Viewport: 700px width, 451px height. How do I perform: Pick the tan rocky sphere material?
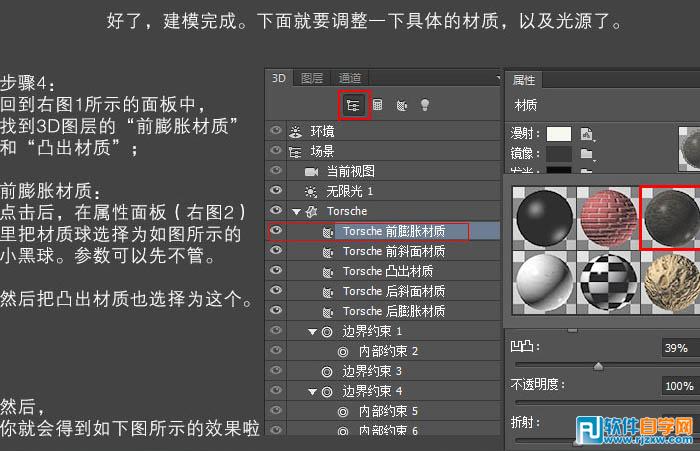point(671,282)
